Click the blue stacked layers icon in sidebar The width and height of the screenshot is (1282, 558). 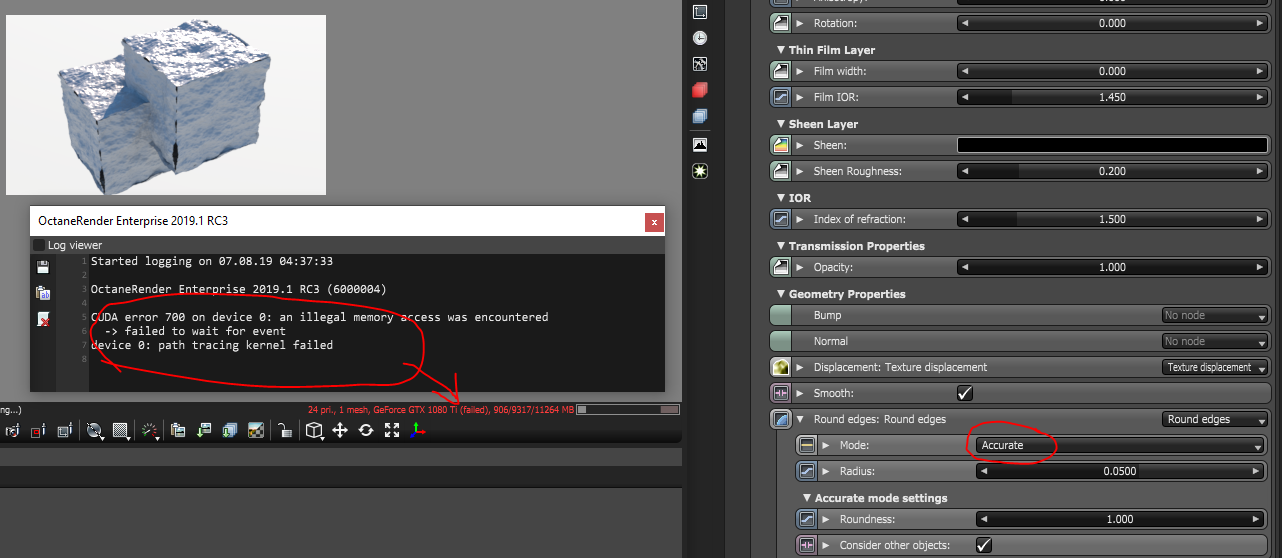[x=700, y=117]
